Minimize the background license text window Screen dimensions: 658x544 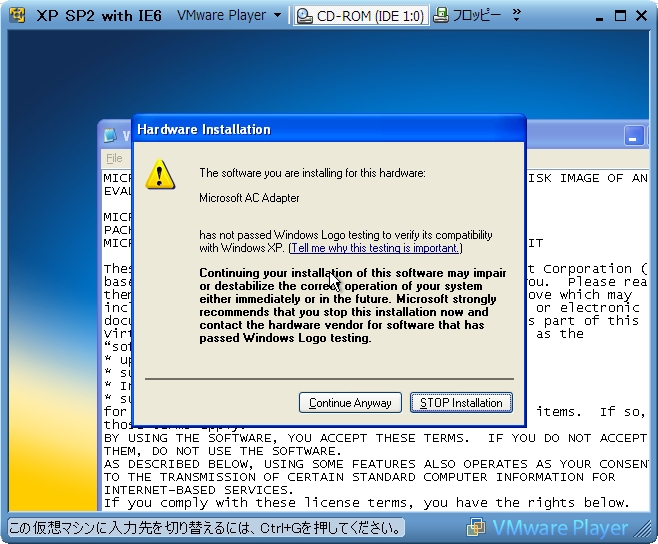click(x=633, y=136)
